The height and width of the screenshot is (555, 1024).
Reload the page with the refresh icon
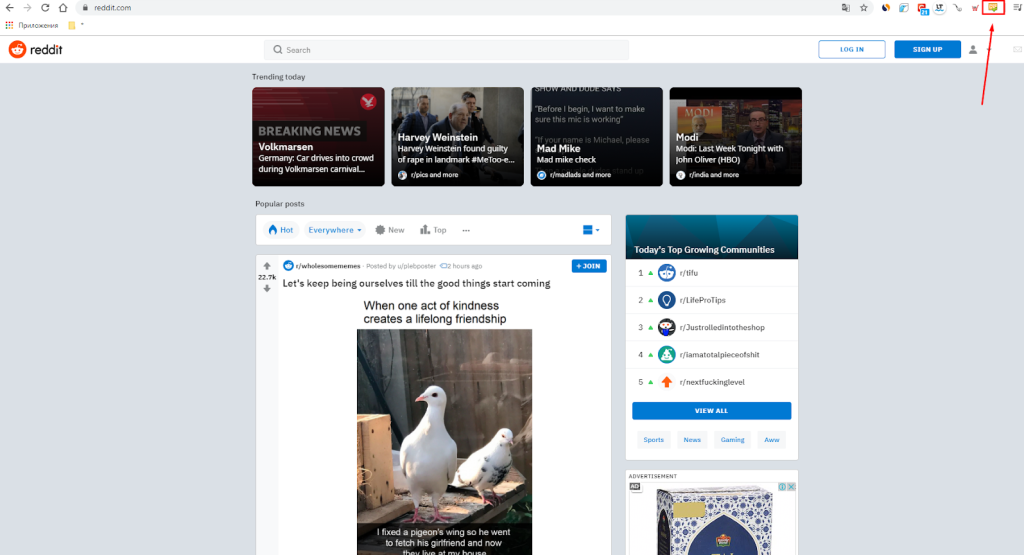point(45,8)
